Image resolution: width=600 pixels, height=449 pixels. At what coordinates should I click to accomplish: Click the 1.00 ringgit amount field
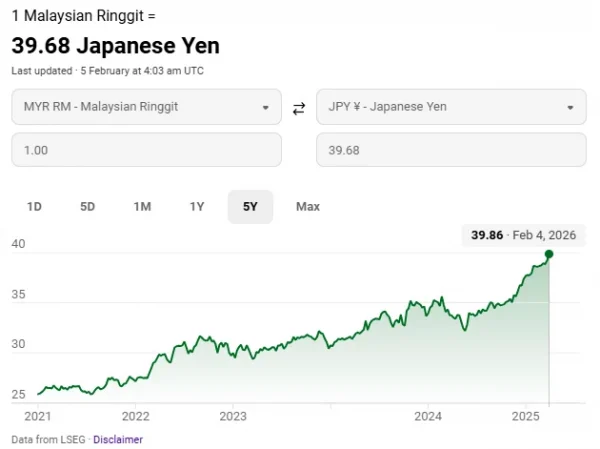146,150
